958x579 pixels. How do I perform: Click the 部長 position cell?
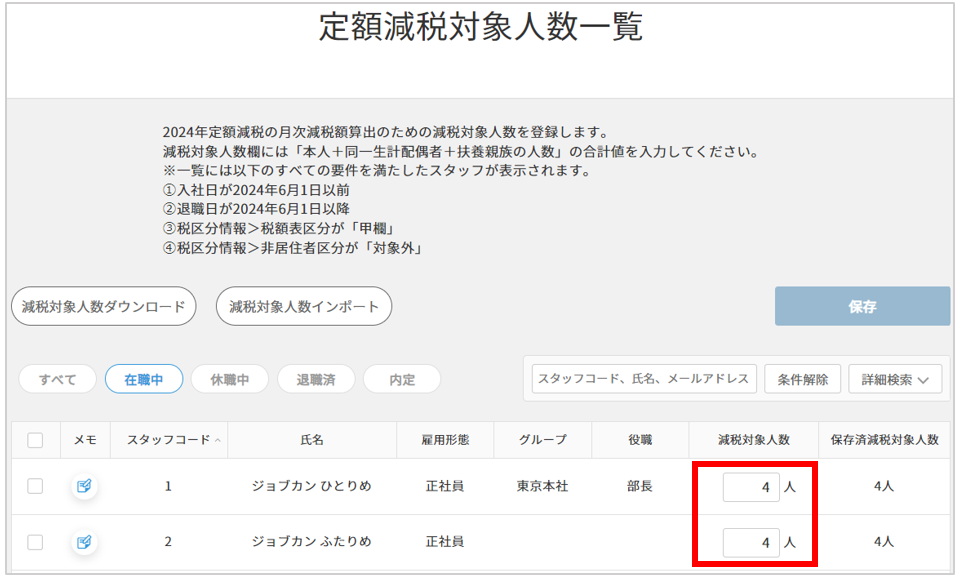[640, 486]
